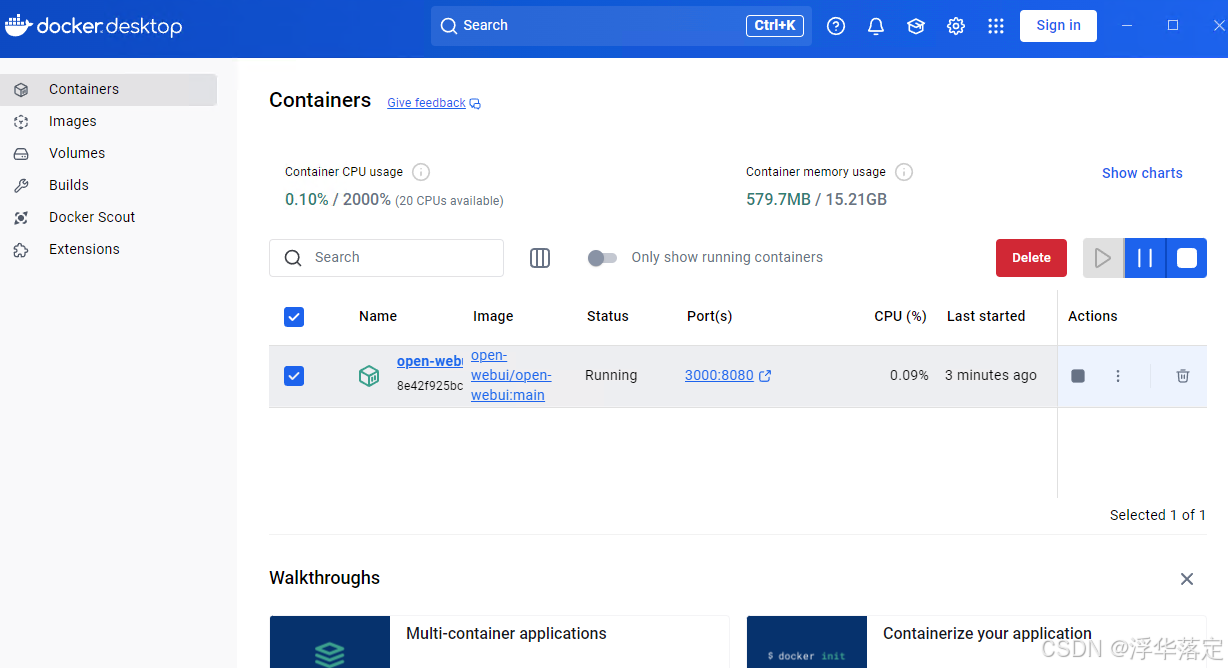Open the Containerize your application walkthrough card
This screenshot has height=668, width=1228.
click(x=976, y=642)
